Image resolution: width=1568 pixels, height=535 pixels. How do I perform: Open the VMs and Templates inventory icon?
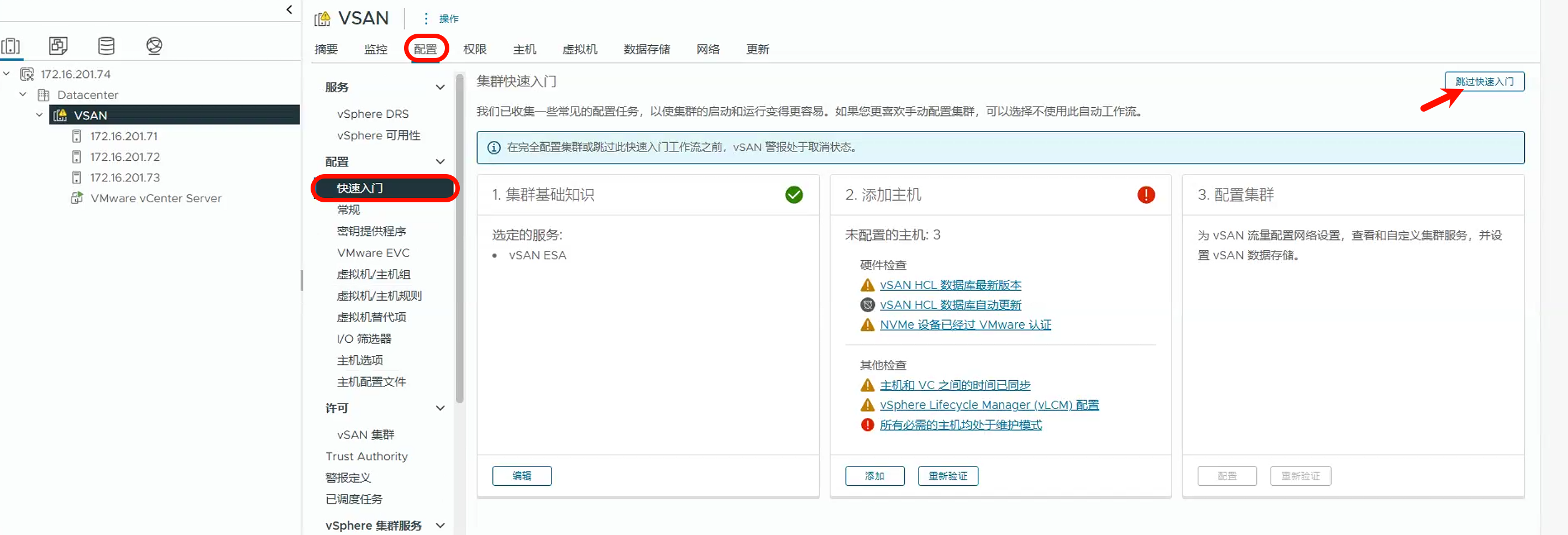[x=59, y=46]
